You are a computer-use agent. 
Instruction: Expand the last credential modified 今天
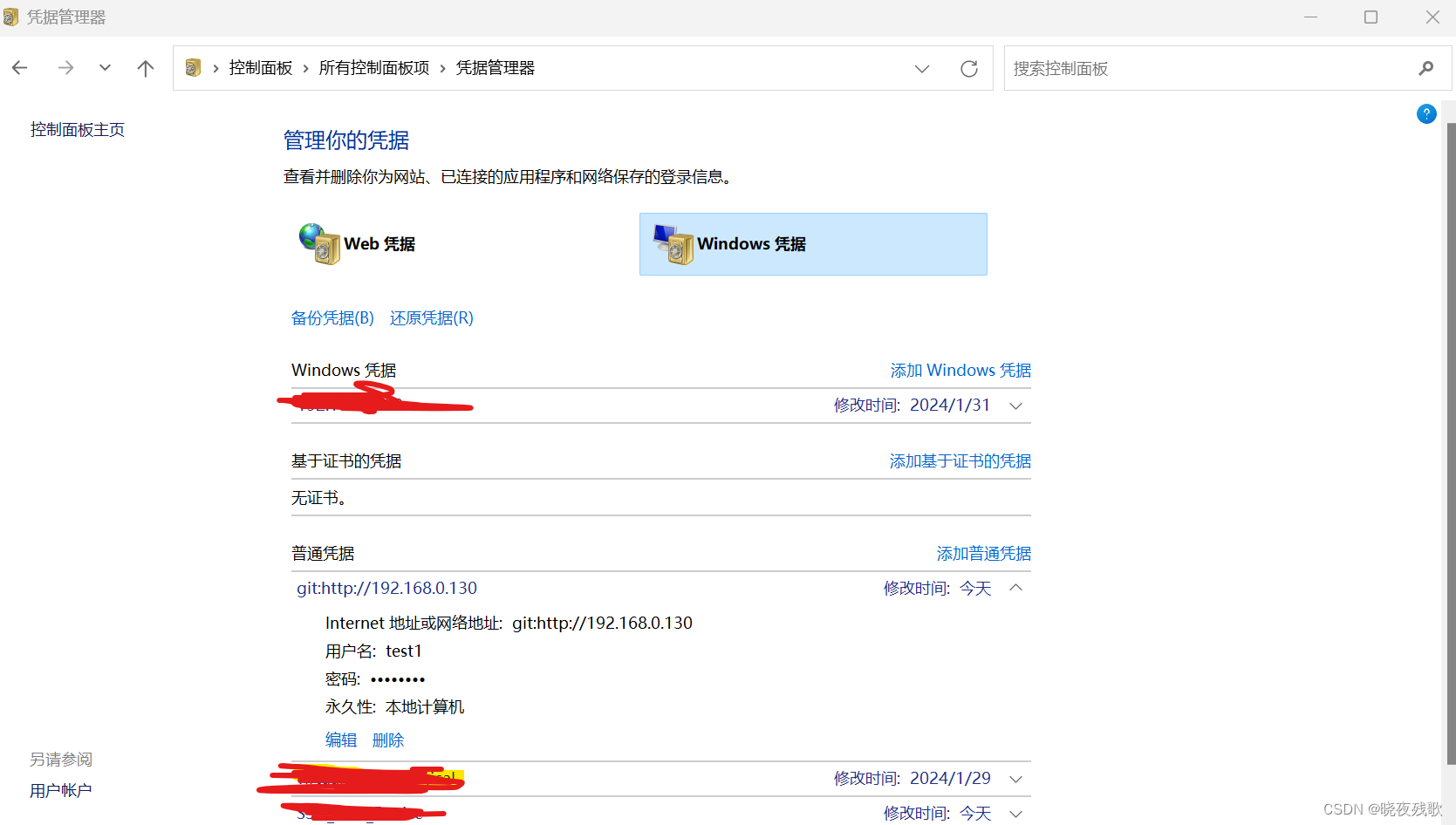coord(1015,814)
